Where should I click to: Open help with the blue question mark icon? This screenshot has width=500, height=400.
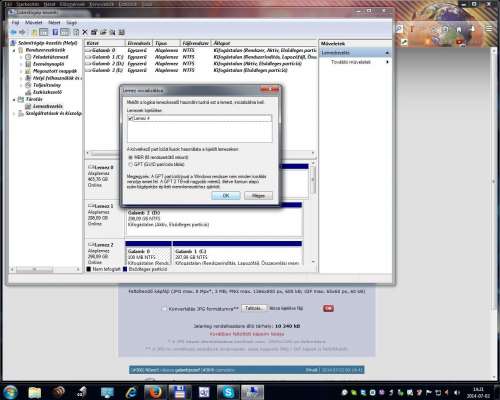pos(55,32)
